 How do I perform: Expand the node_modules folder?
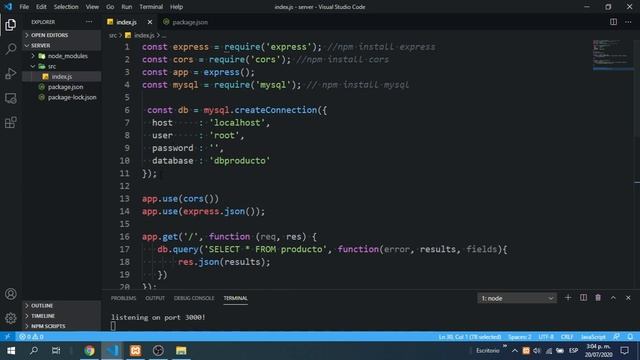point(61,56)
